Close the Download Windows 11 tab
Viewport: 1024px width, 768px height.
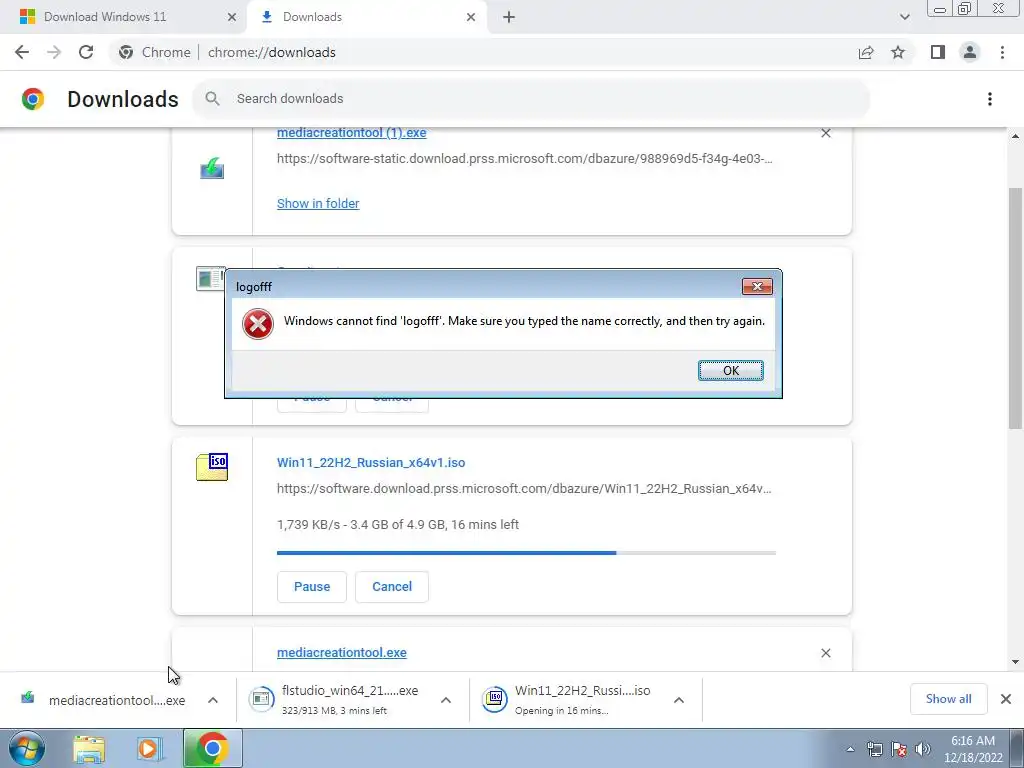pos(232,17)
